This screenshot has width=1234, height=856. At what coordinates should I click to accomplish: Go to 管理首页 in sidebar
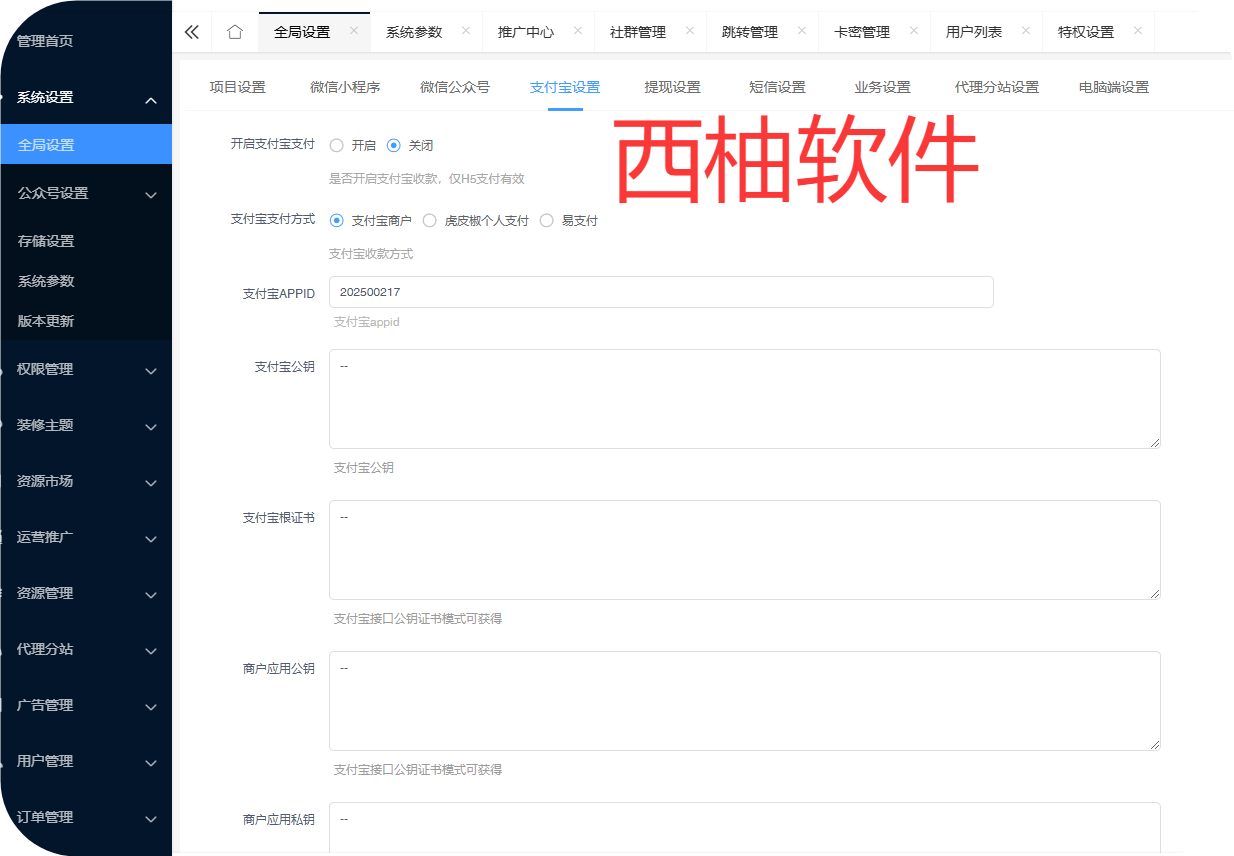45,42
